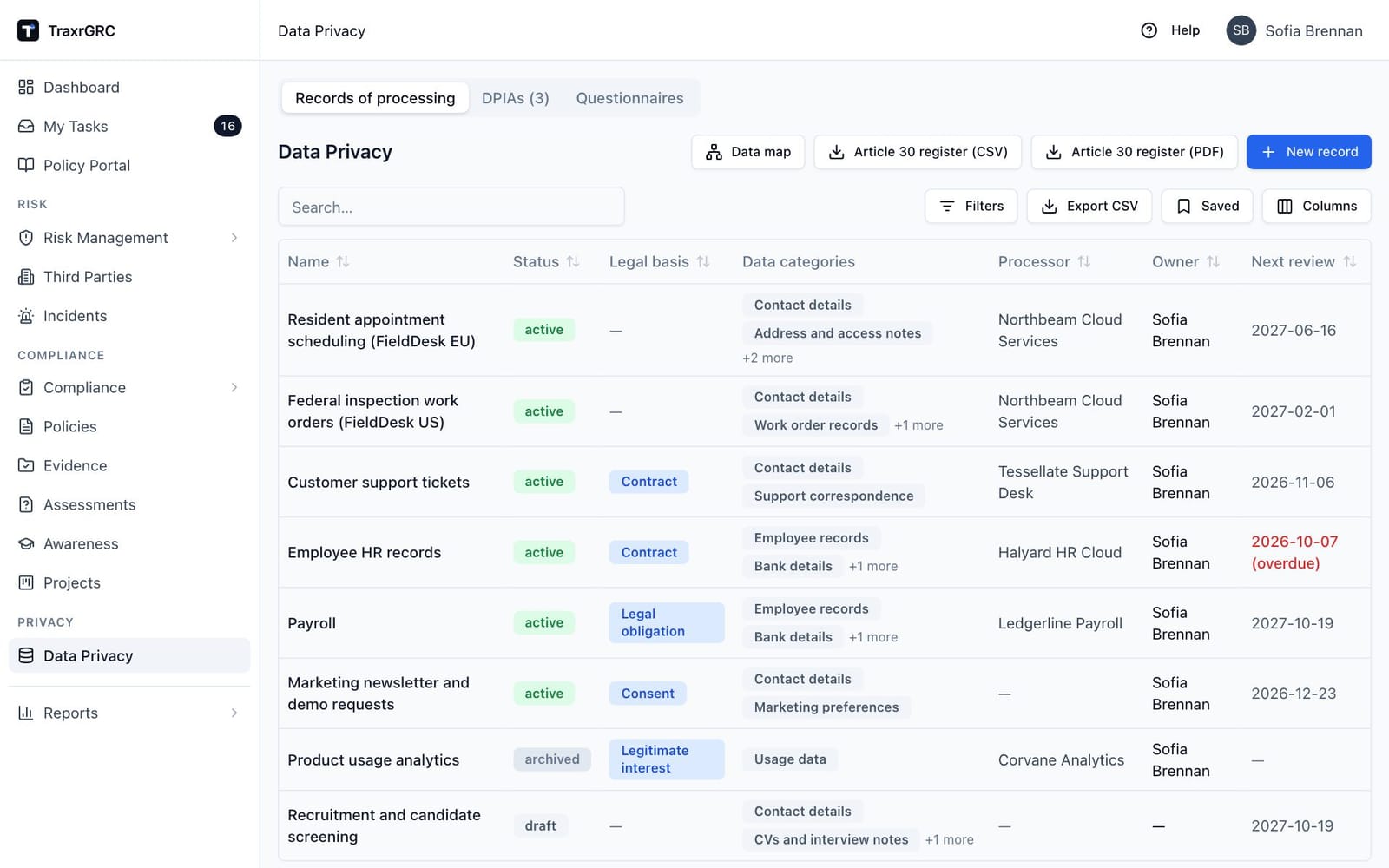
Task: Click the Risk Management shield icon
Action: coord(26,238)
